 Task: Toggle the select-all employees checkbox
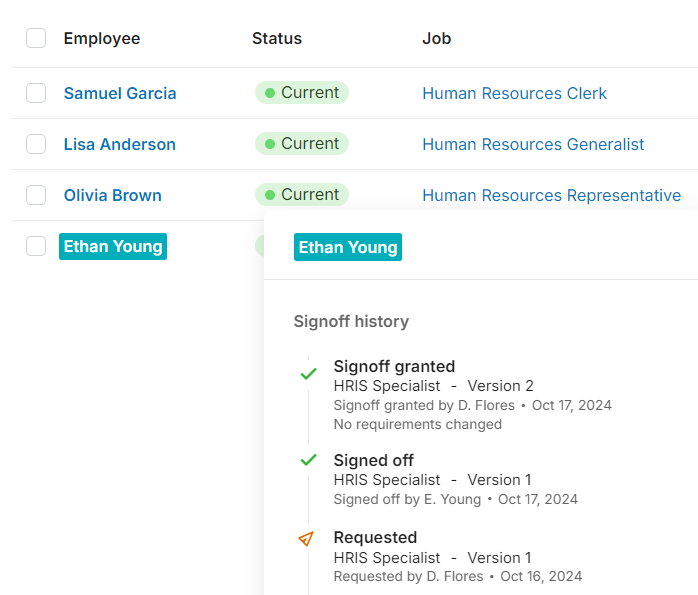(36, 39)
